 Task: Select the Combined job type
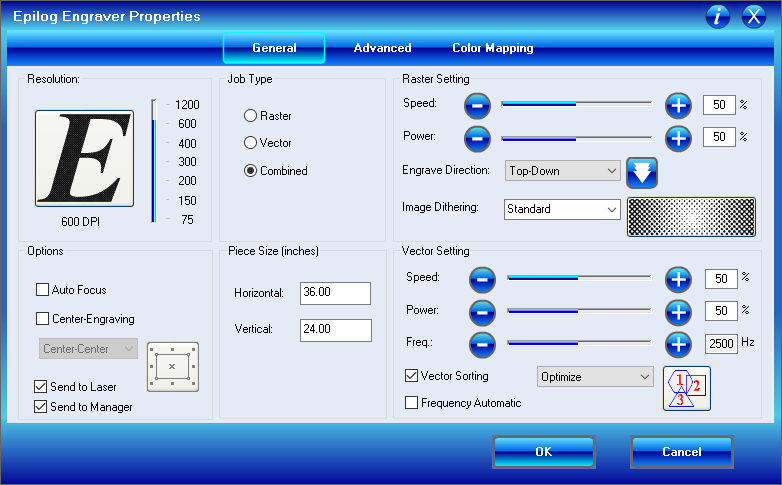click(x=250, y=171)
